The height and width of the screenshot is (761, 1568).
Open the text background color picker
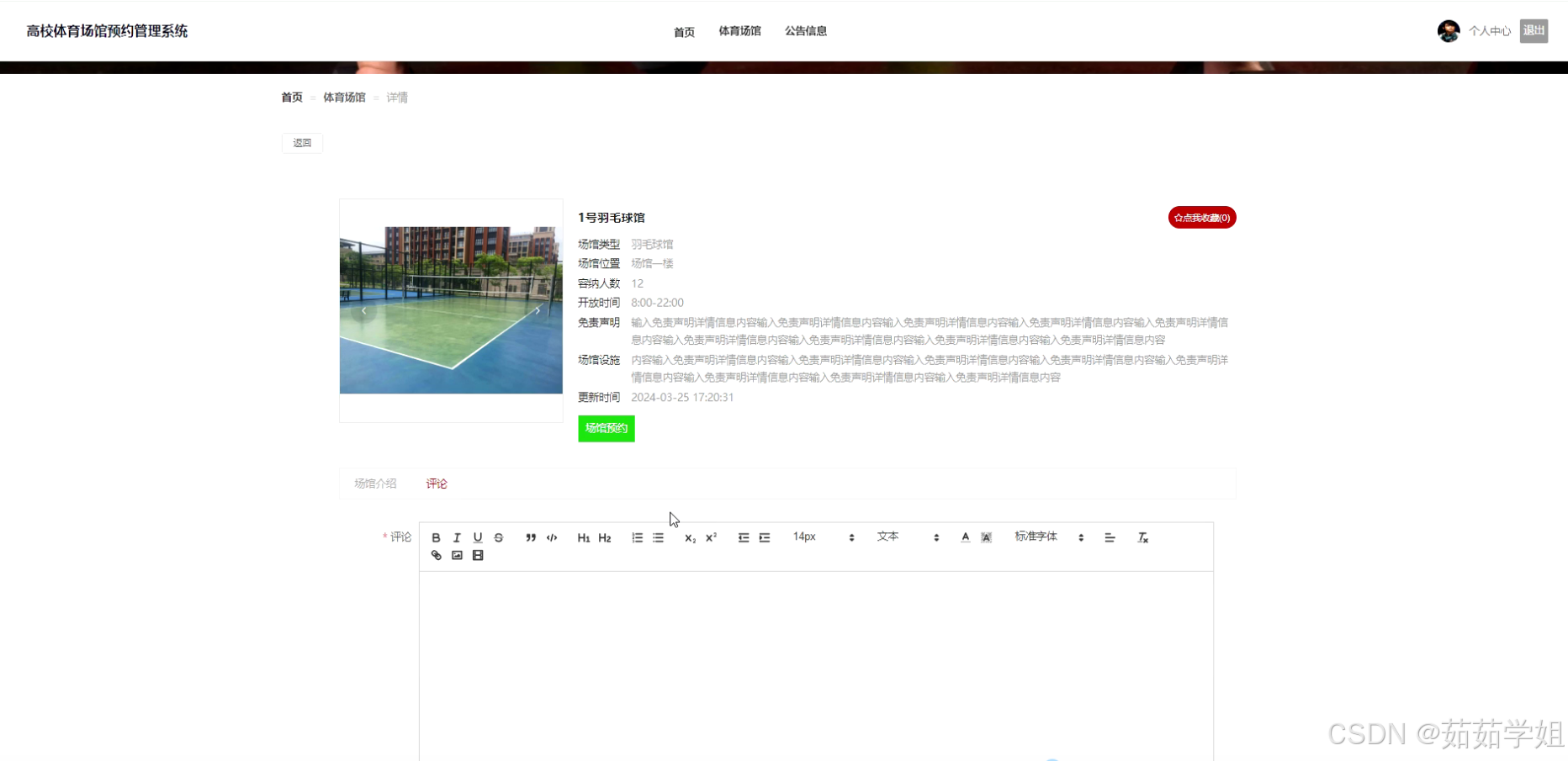[987, 537]
